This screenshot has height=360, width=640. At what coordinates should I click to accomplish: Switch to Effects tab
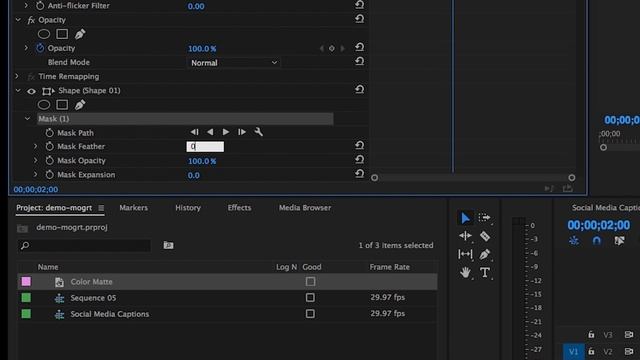[239, 208]
